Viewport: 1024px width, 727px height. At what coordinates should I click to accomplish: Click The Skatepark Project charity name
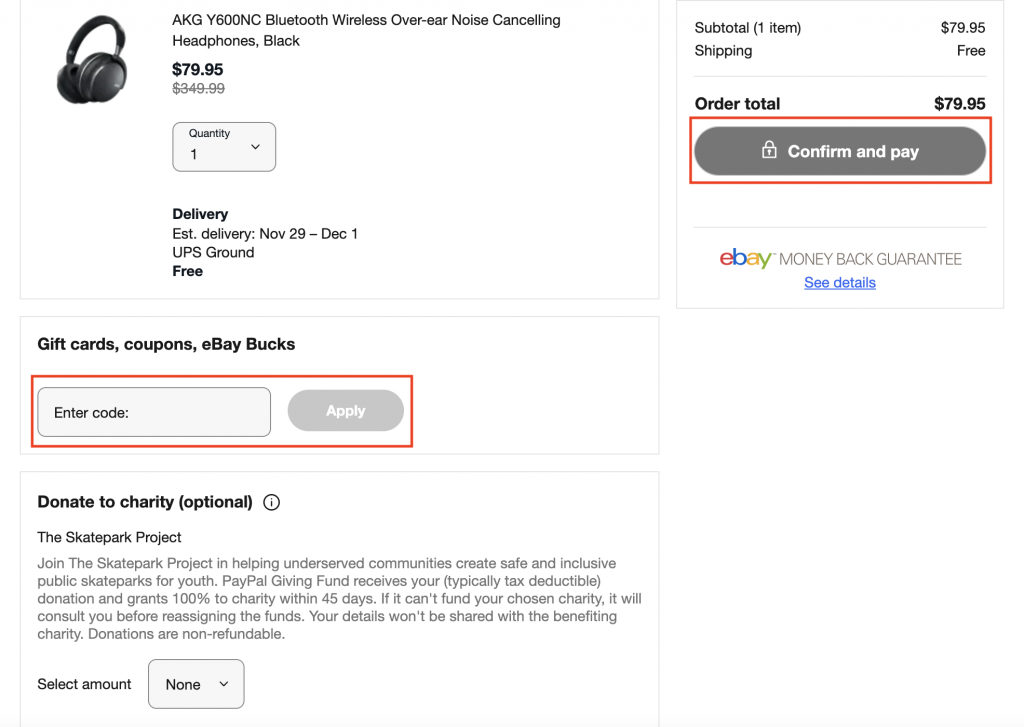pos(109,537)
